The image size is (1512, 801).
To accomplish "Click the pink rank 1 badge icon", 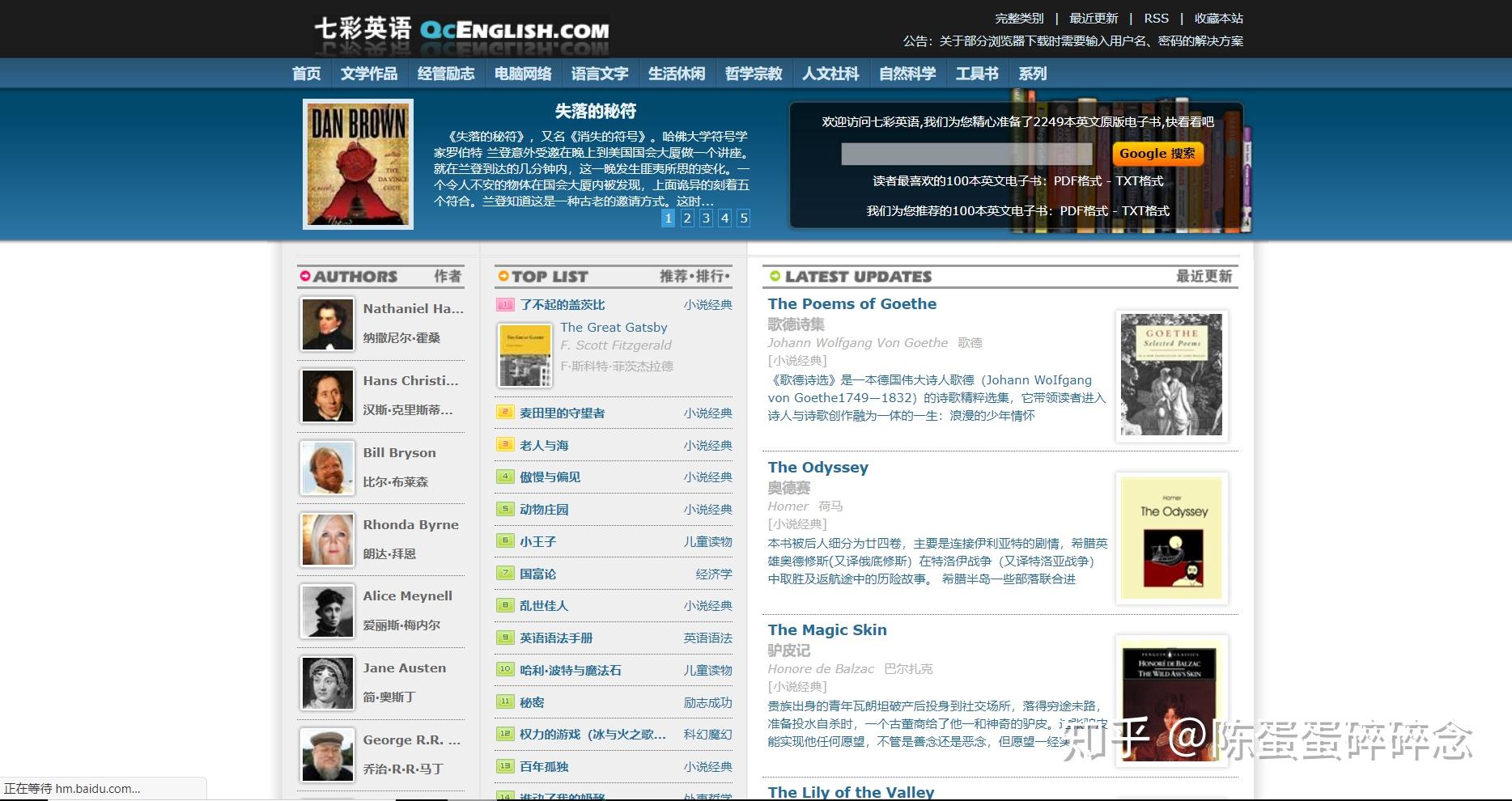I will coord(504,305).
